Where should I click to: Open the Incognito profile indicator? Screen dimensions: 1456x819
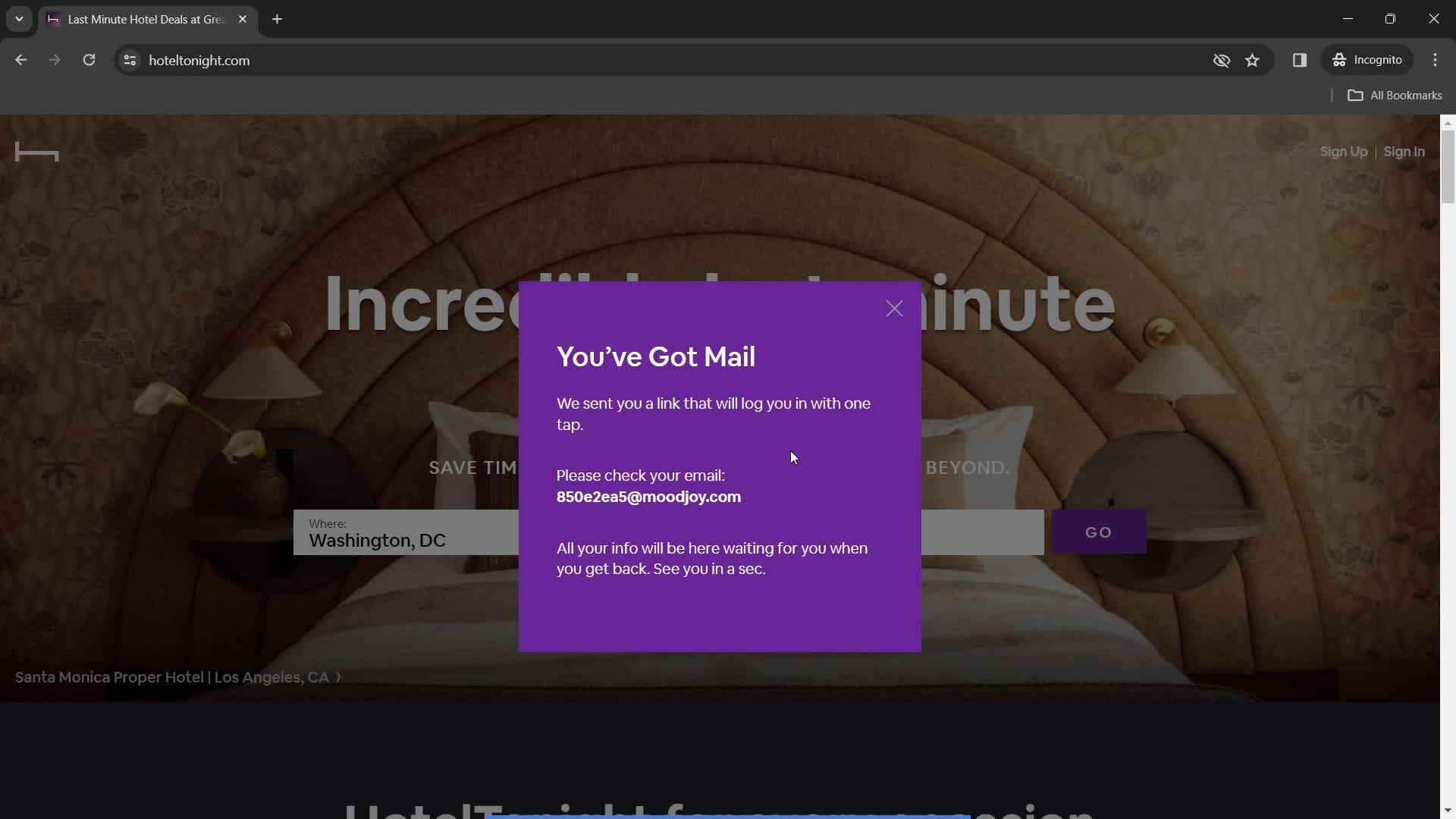click(1367, 60)
